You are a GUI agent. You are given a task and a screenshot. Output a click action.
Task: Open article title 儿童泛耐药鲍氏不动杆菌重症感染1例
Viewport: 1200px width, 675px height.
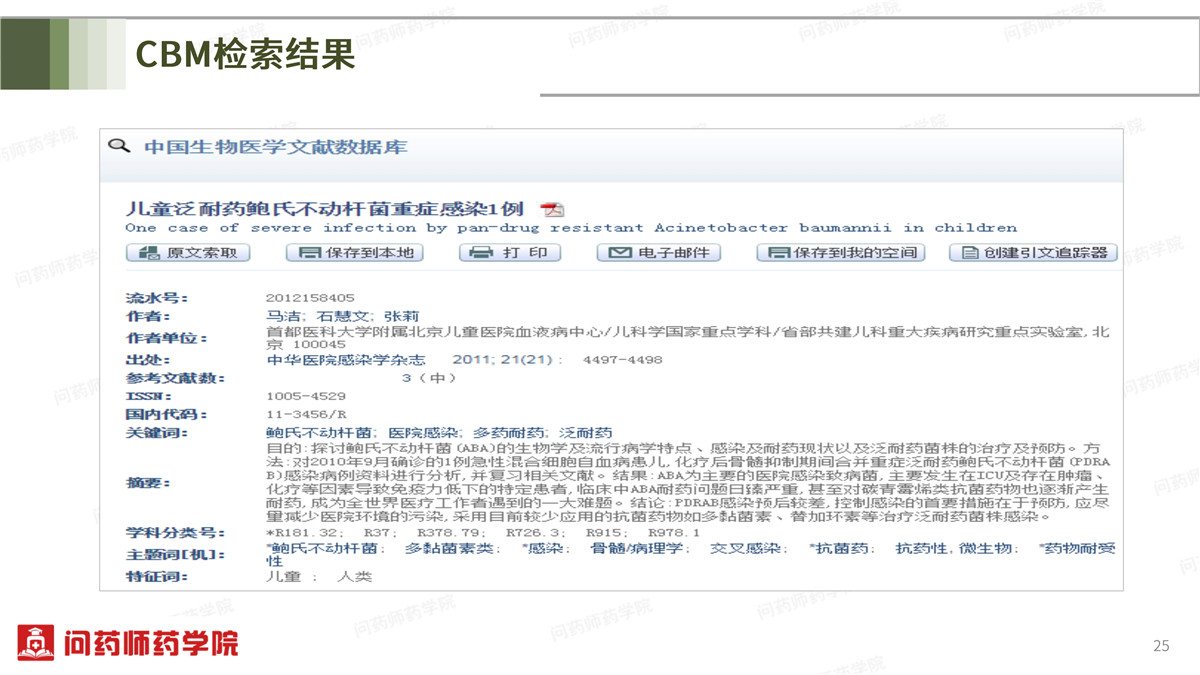coord(324,209)
